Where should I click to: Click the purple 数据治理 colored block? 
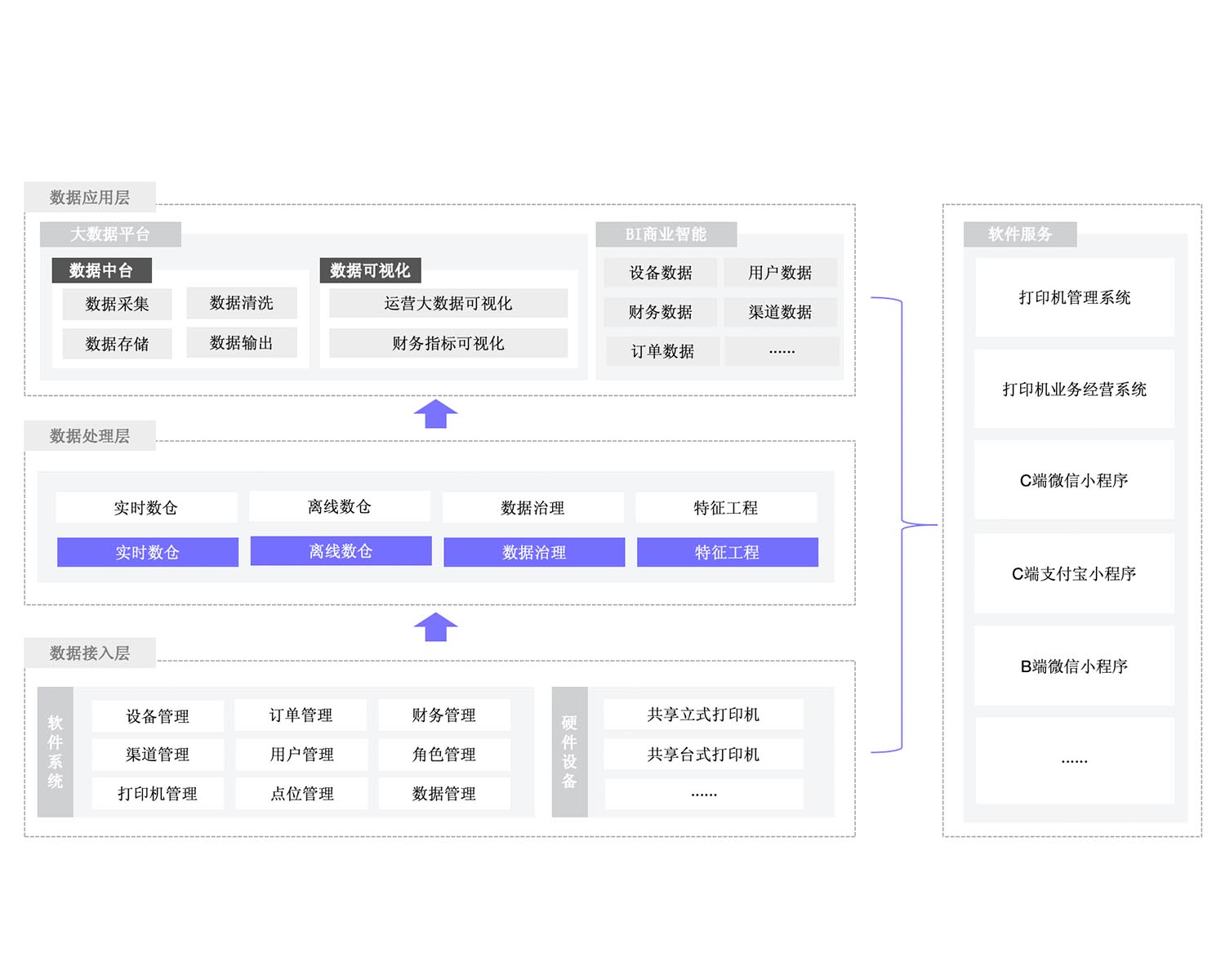tap(533, 552)
